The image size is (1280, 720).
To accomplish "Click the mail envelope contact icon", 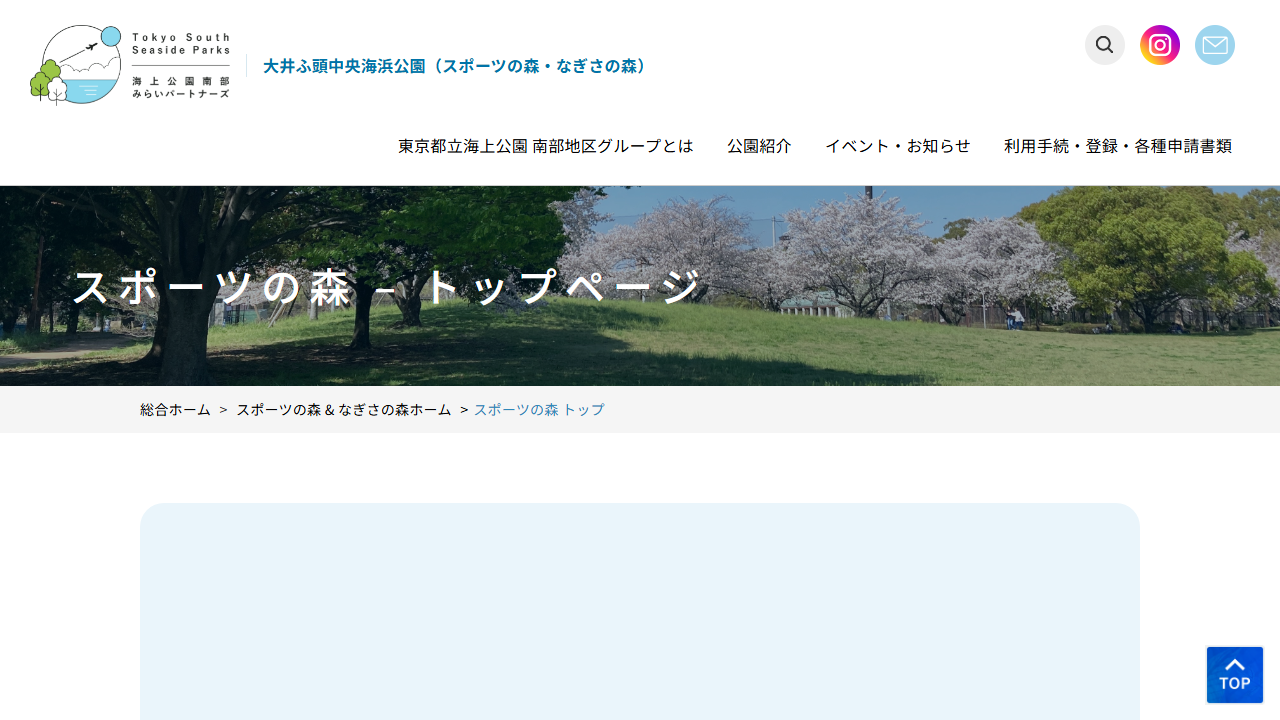I will [x=1215, y=45].
